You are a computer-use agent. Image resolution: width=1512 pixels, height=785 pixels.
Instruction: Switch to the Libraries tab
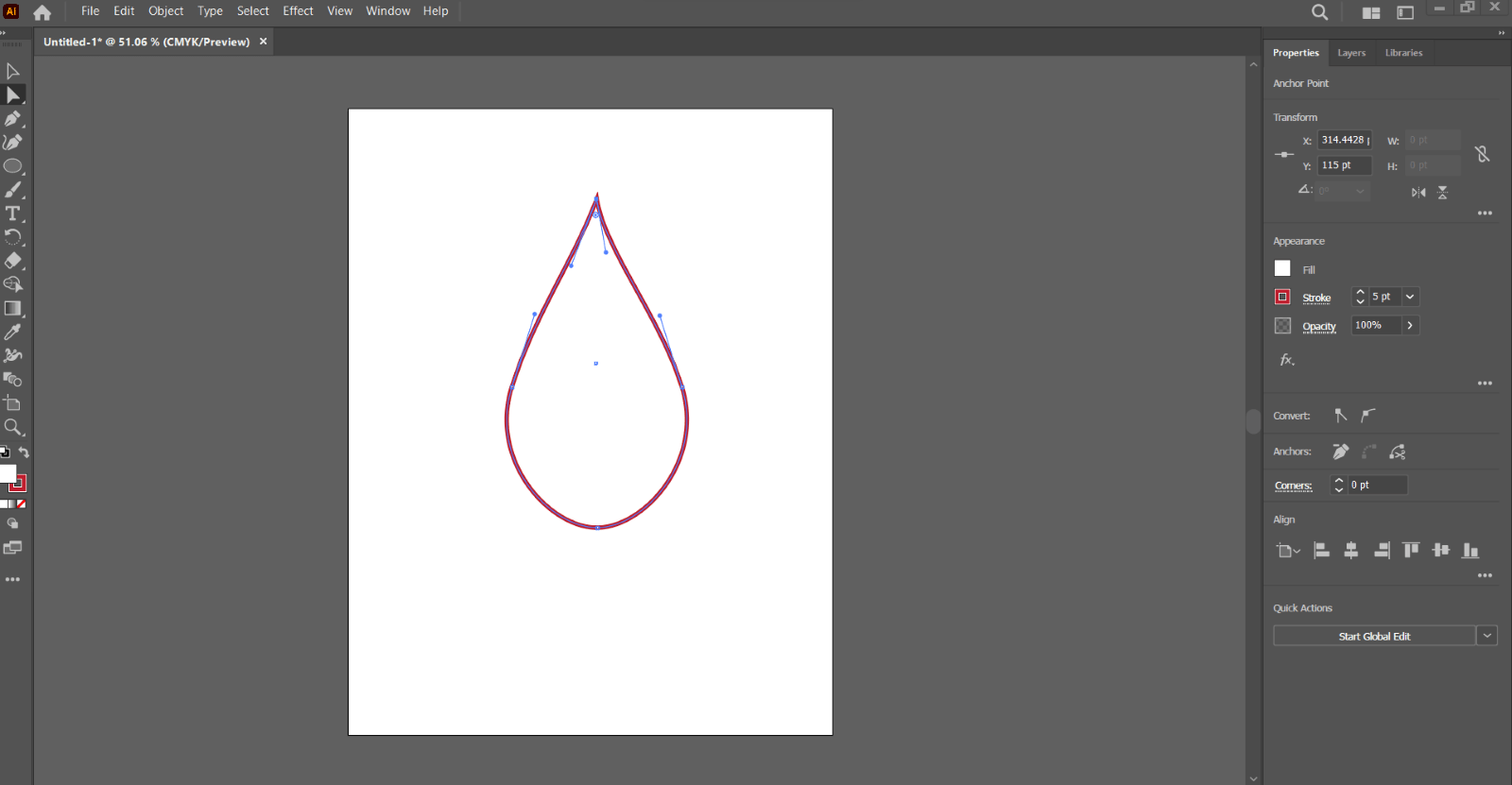click(x=1403, y=53)
